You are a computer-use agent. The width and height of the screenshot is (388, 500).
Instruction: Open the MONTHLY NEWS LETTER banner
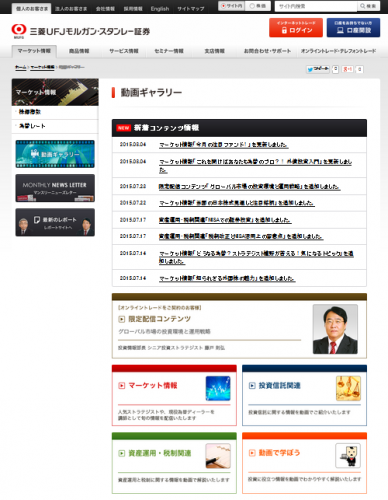coord(55,188)
